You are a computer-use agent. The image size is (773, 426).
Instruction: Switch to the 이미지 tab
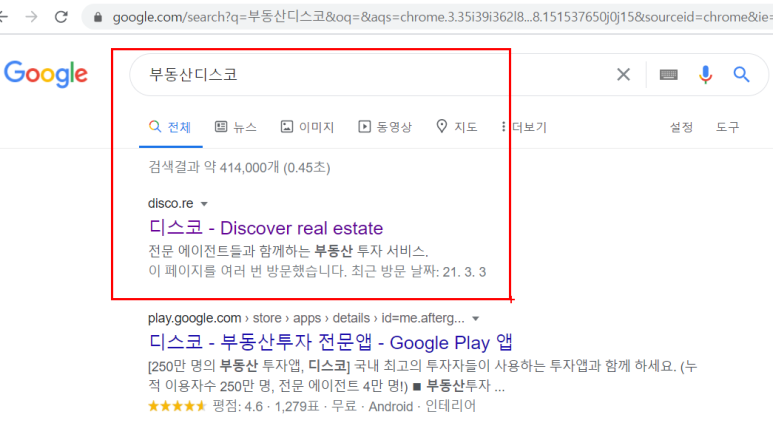(307, 127)
